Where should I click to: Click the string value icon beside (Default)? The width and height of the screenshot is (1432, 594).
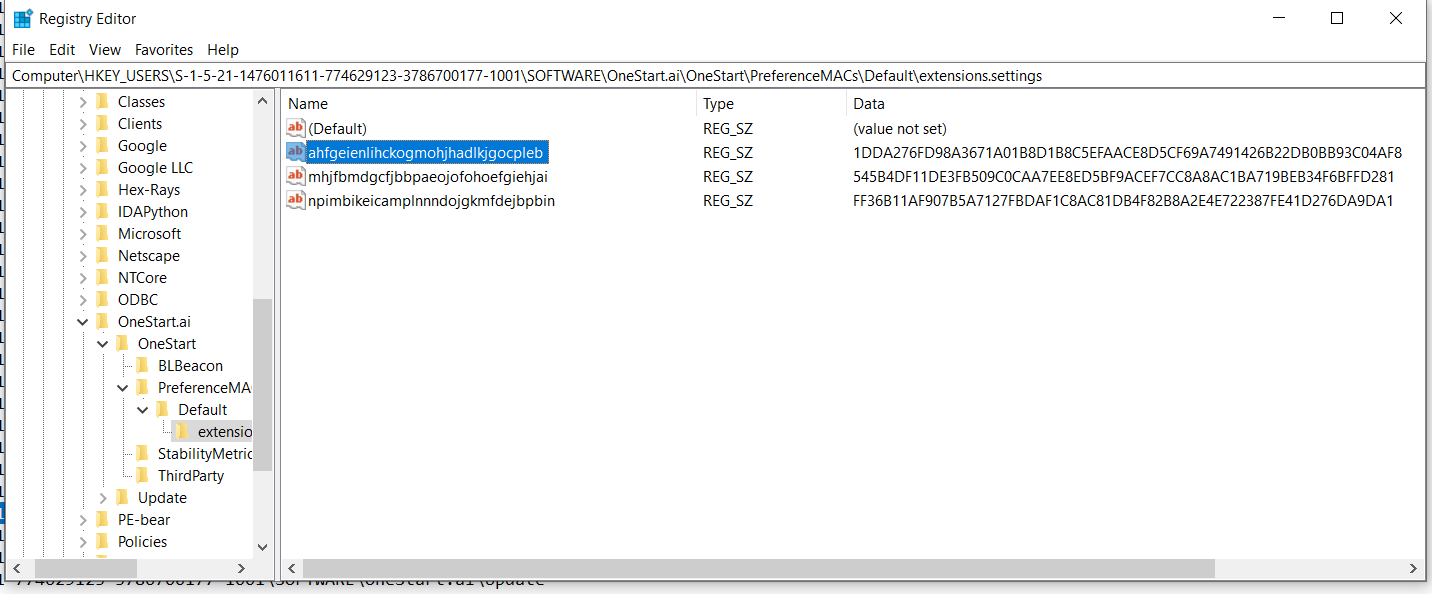click(x=295, y=128)
